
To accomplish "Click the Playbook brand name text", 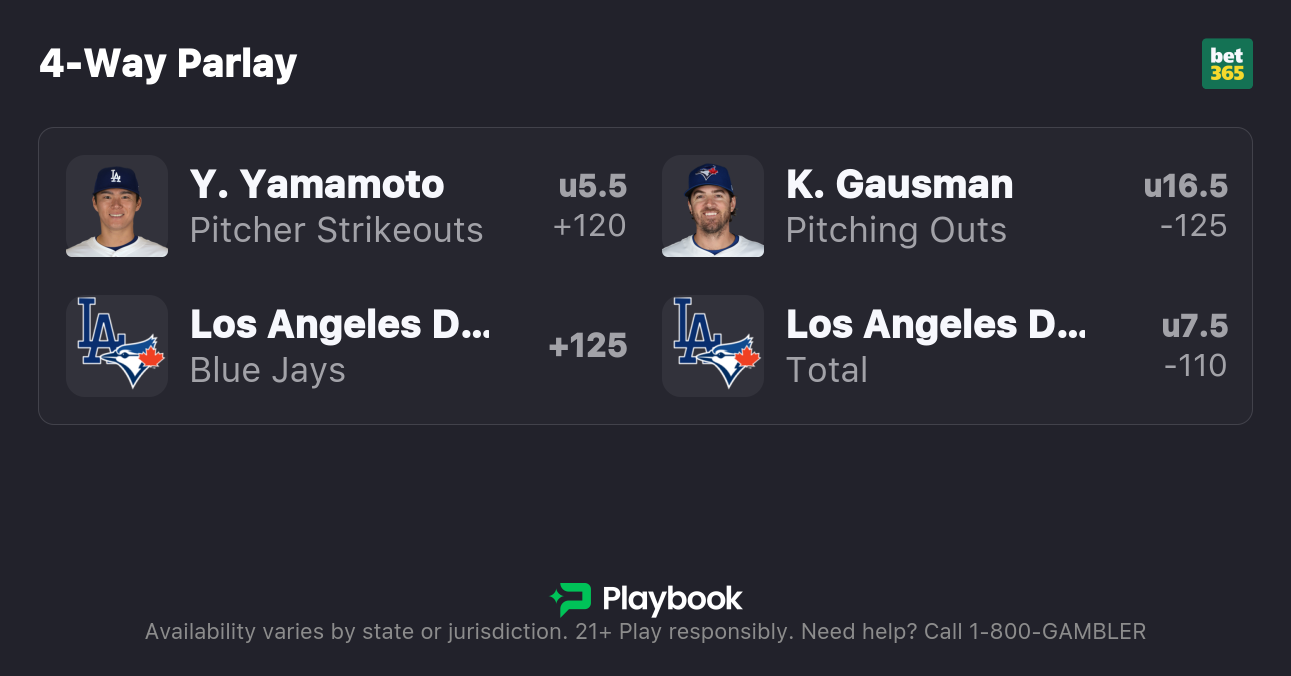I will [x=672, y=599].
